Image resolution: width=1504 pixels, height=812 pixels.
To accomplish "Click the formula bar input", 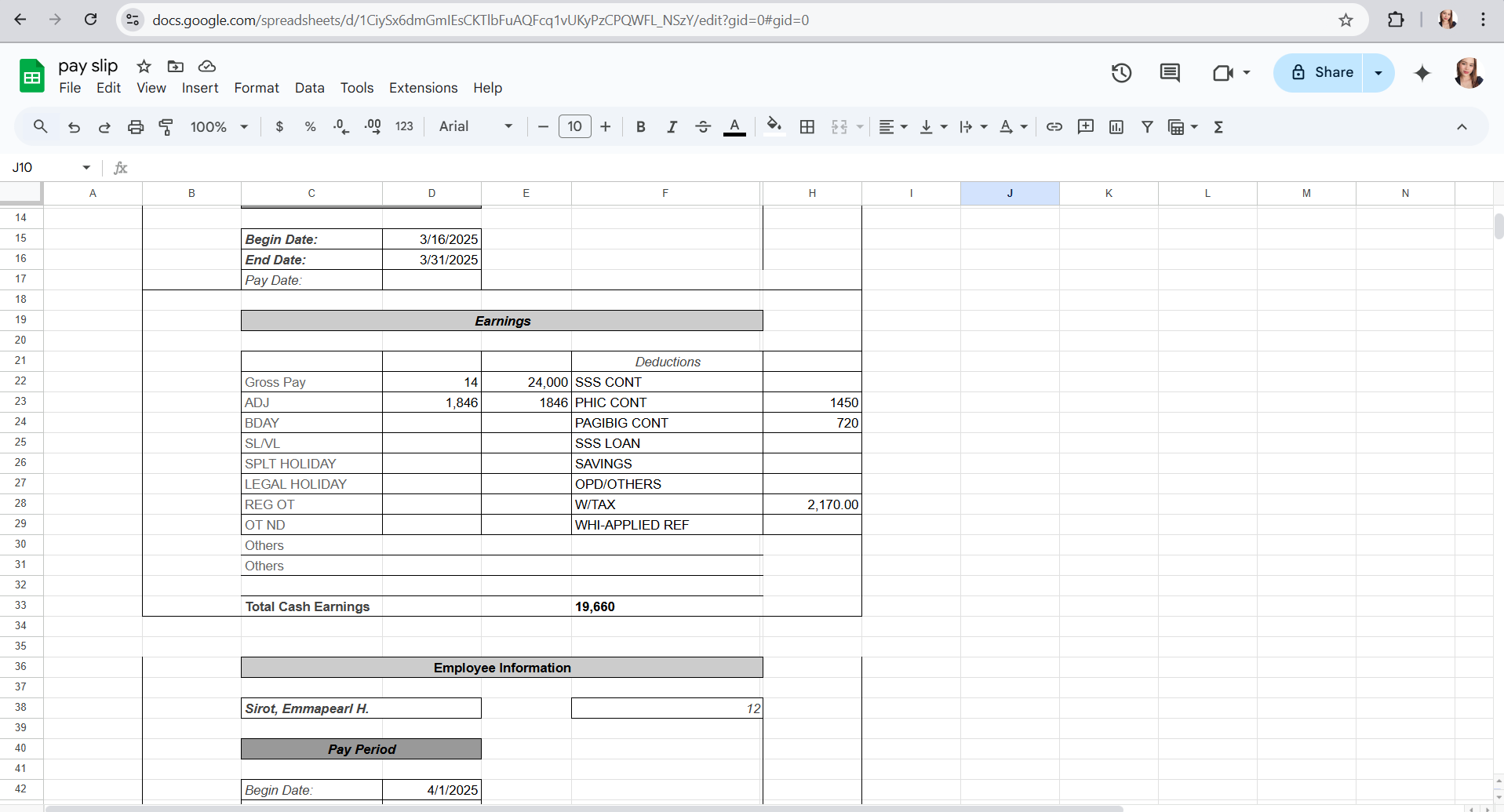I will (x=812, y=167).
